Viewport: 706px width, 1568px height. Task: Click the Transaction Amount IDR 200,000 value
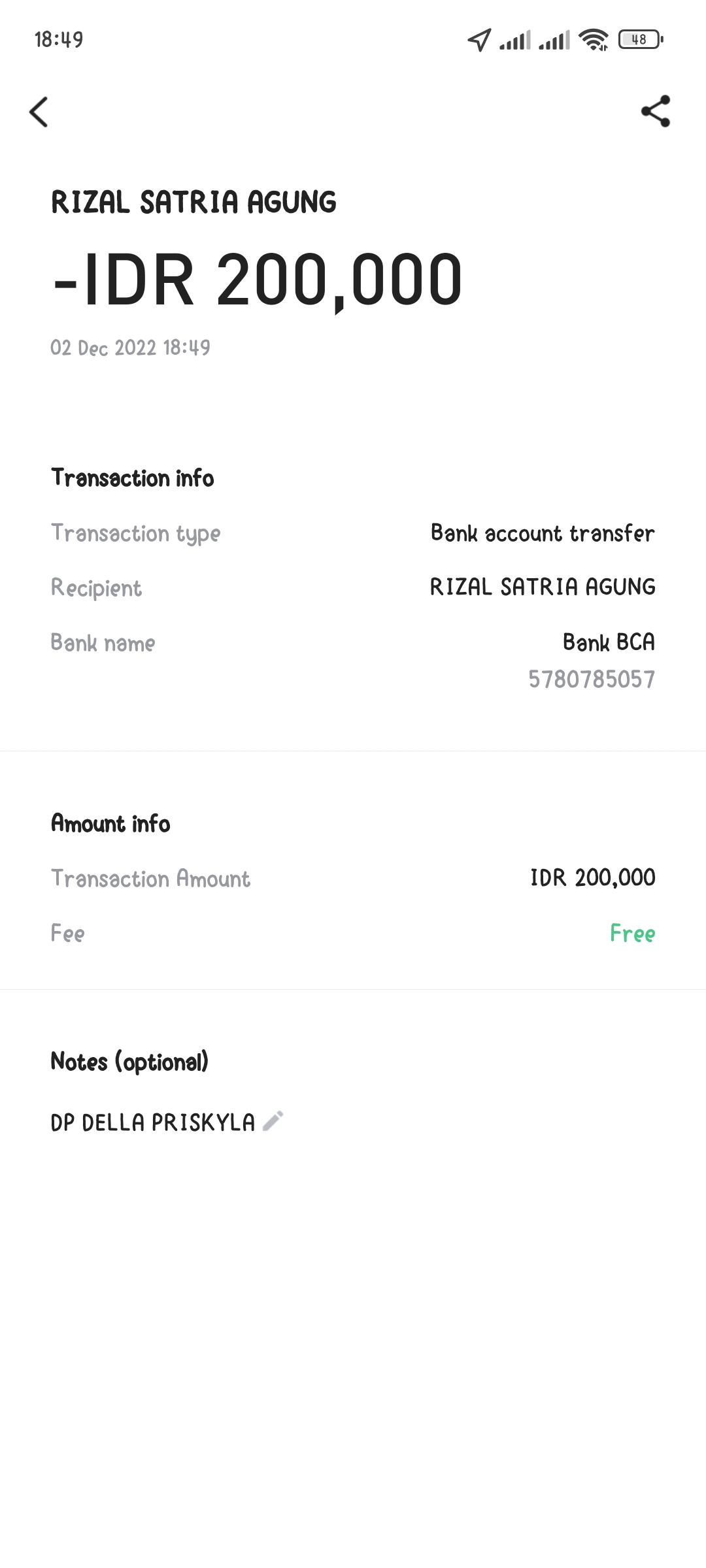592,878
